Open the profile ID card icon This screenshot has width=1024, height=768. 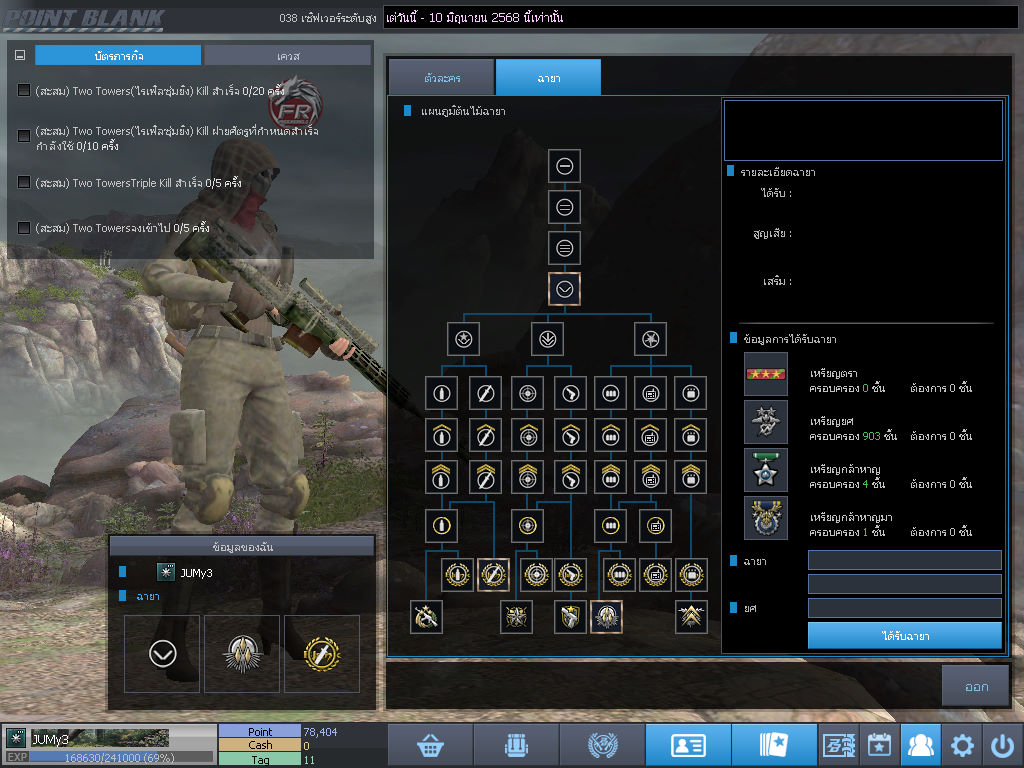(x=688, y=745)
